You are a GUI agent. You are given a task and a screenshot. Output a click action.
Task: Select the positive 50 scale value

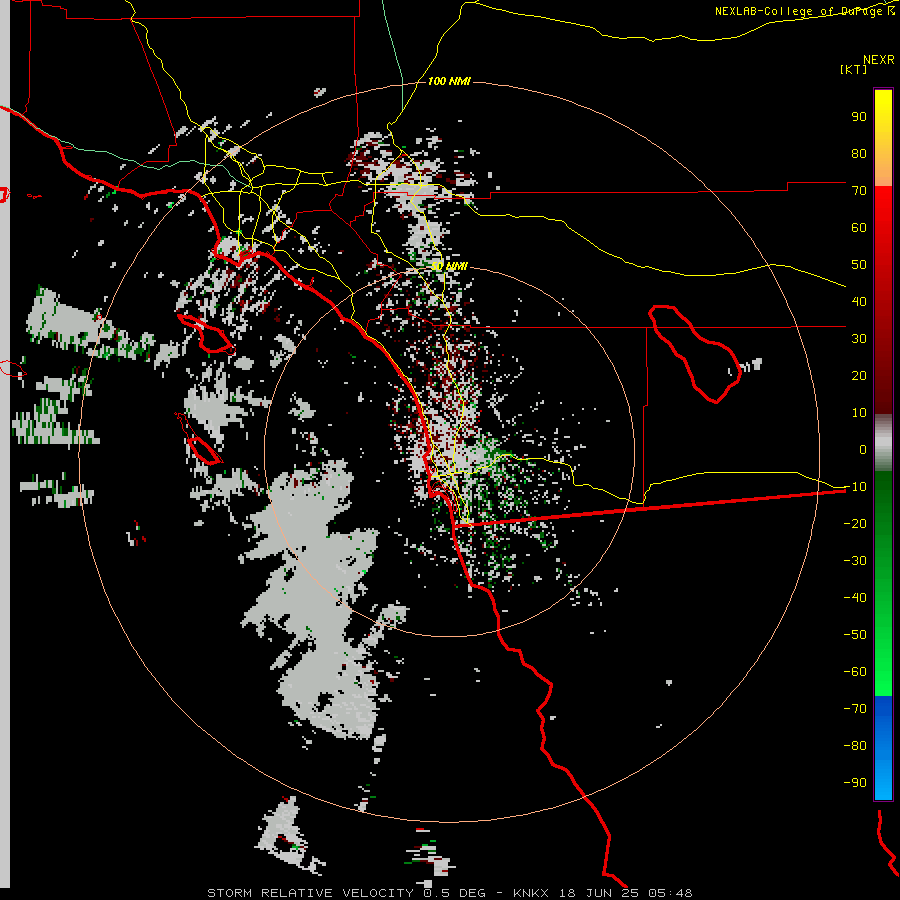coord(859,265)
